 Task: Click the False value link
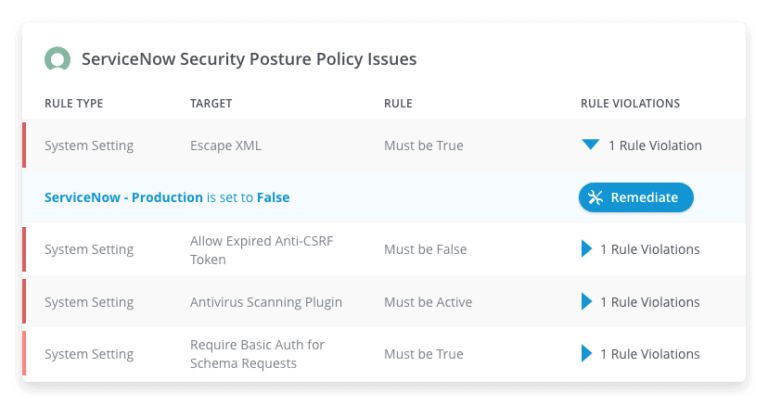[x=273, y=197]
